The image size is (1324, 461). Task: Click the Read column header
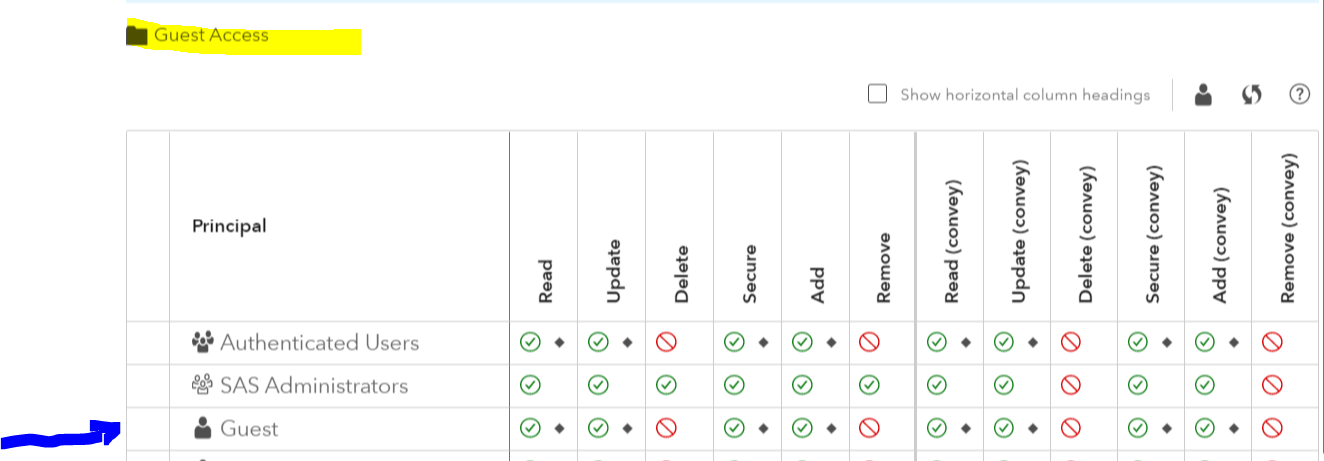pos(545,281)
